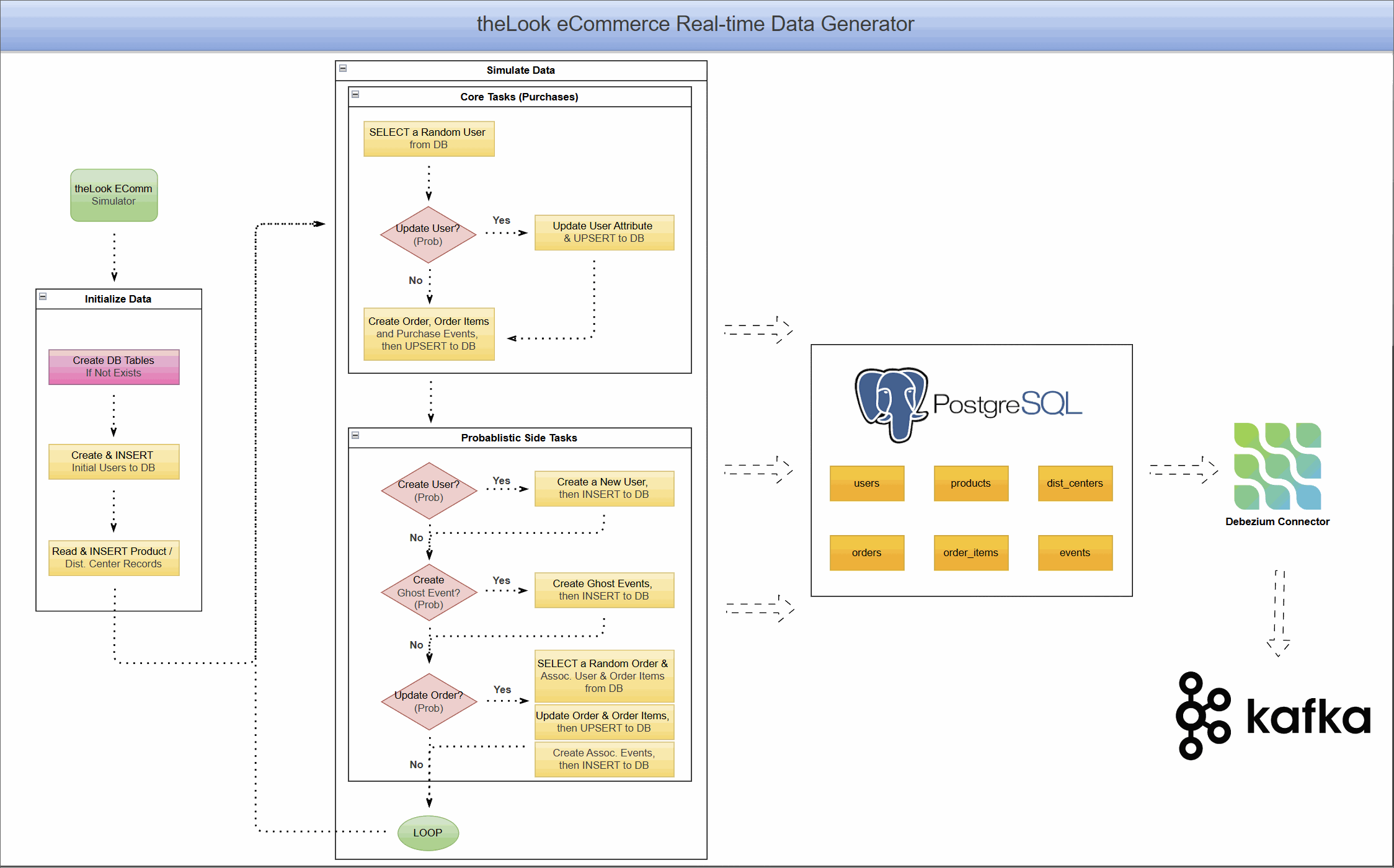Click the Update Order? decision diamond

tap(428, 701)
